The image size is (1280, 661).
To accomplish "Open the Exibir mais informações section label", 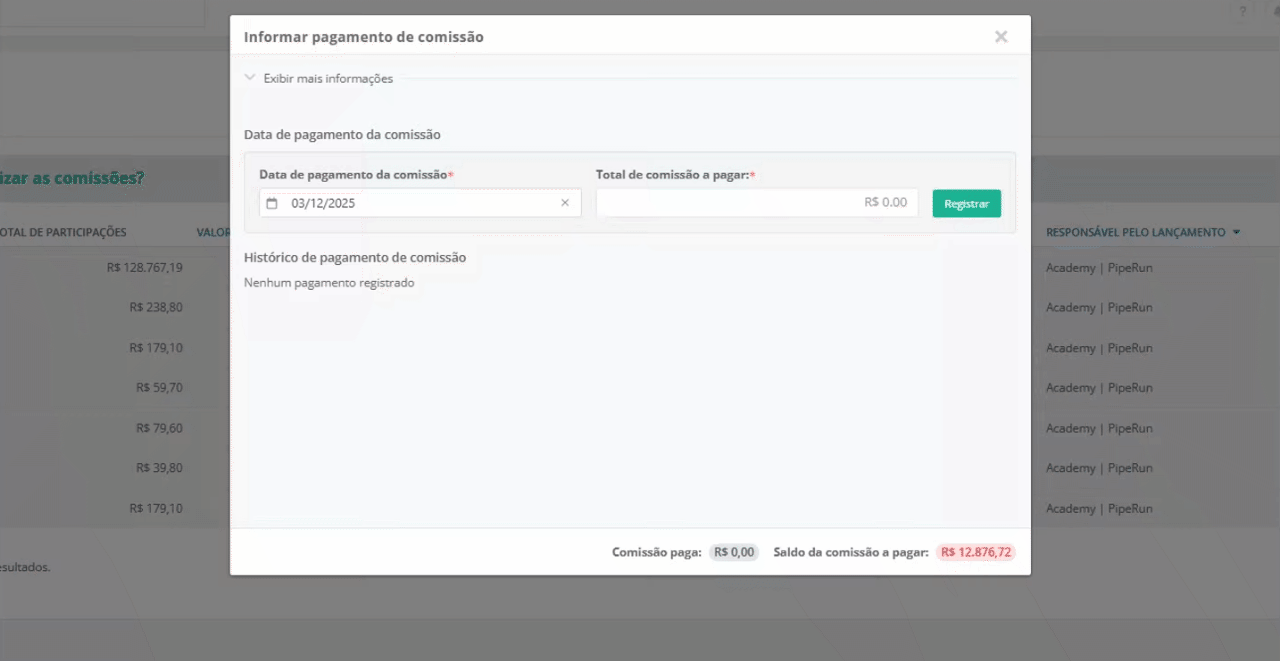I will point(328,79).
